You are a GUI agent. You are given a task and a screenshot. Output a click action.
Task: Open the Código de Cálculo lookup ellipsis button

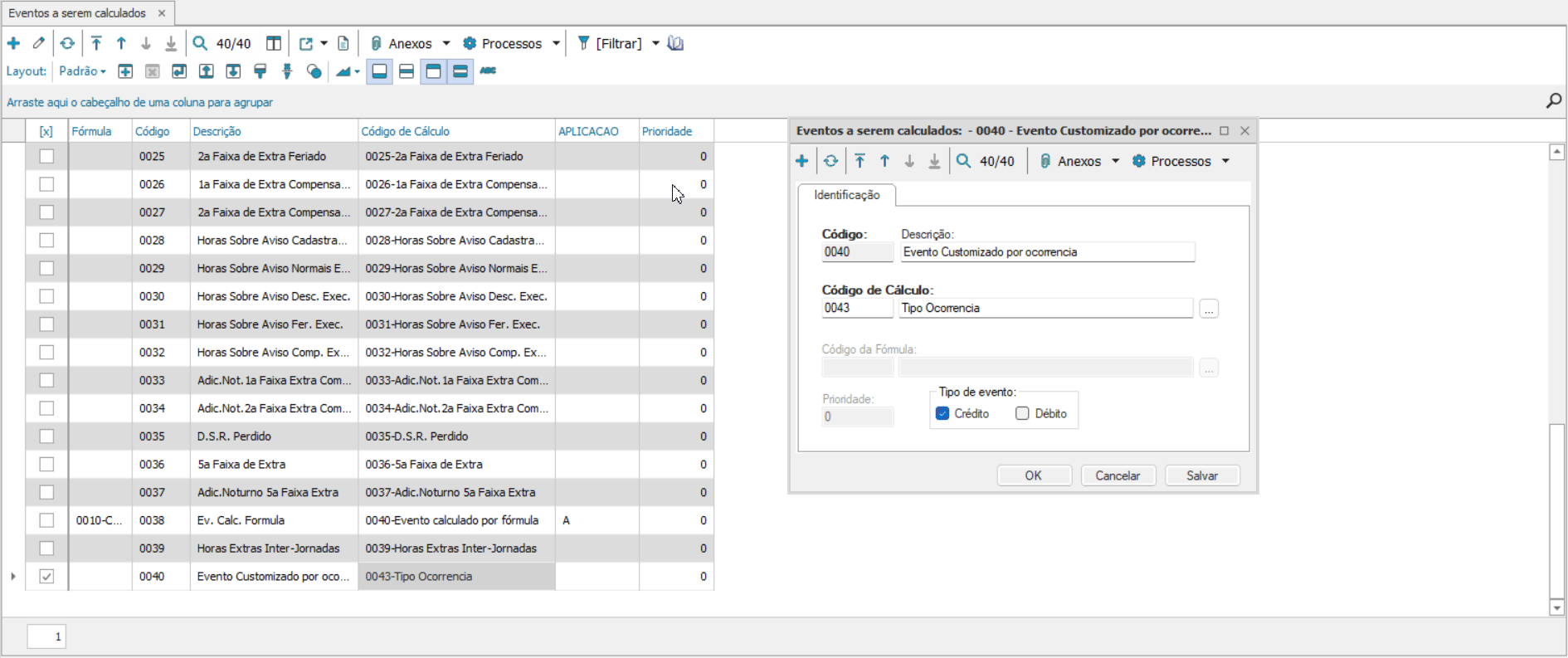1209,309
